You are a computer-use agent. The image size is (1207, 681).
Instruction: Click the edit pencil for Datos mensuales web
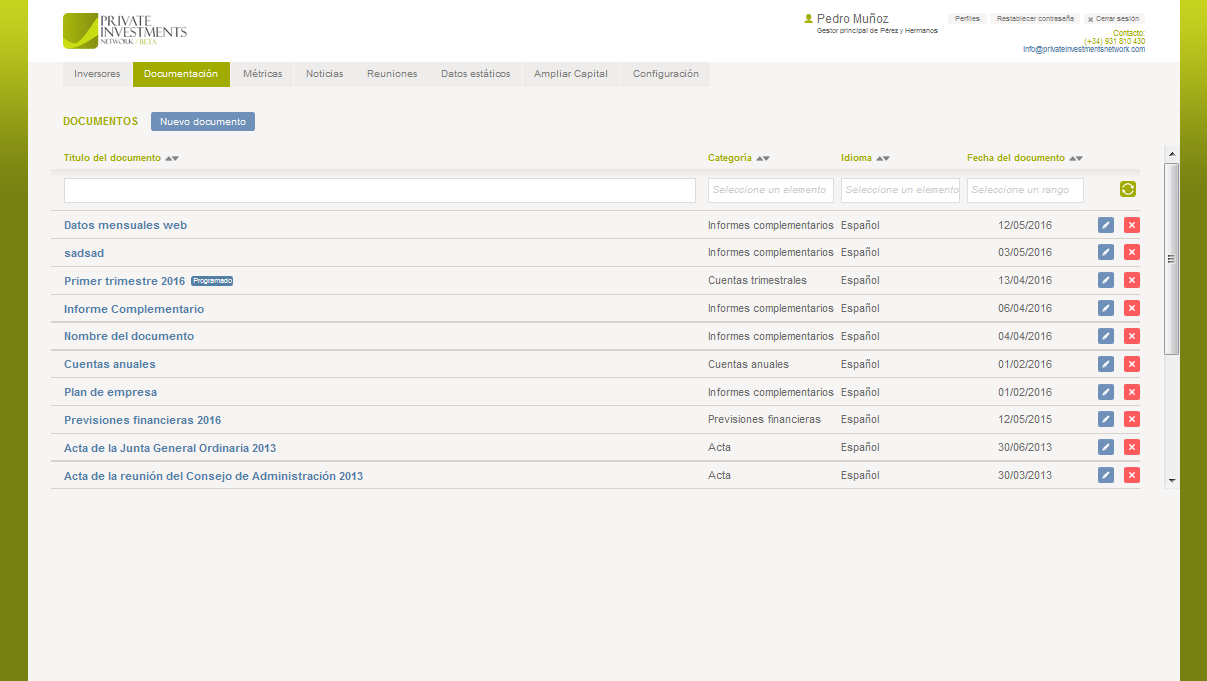coord(1105,225)
